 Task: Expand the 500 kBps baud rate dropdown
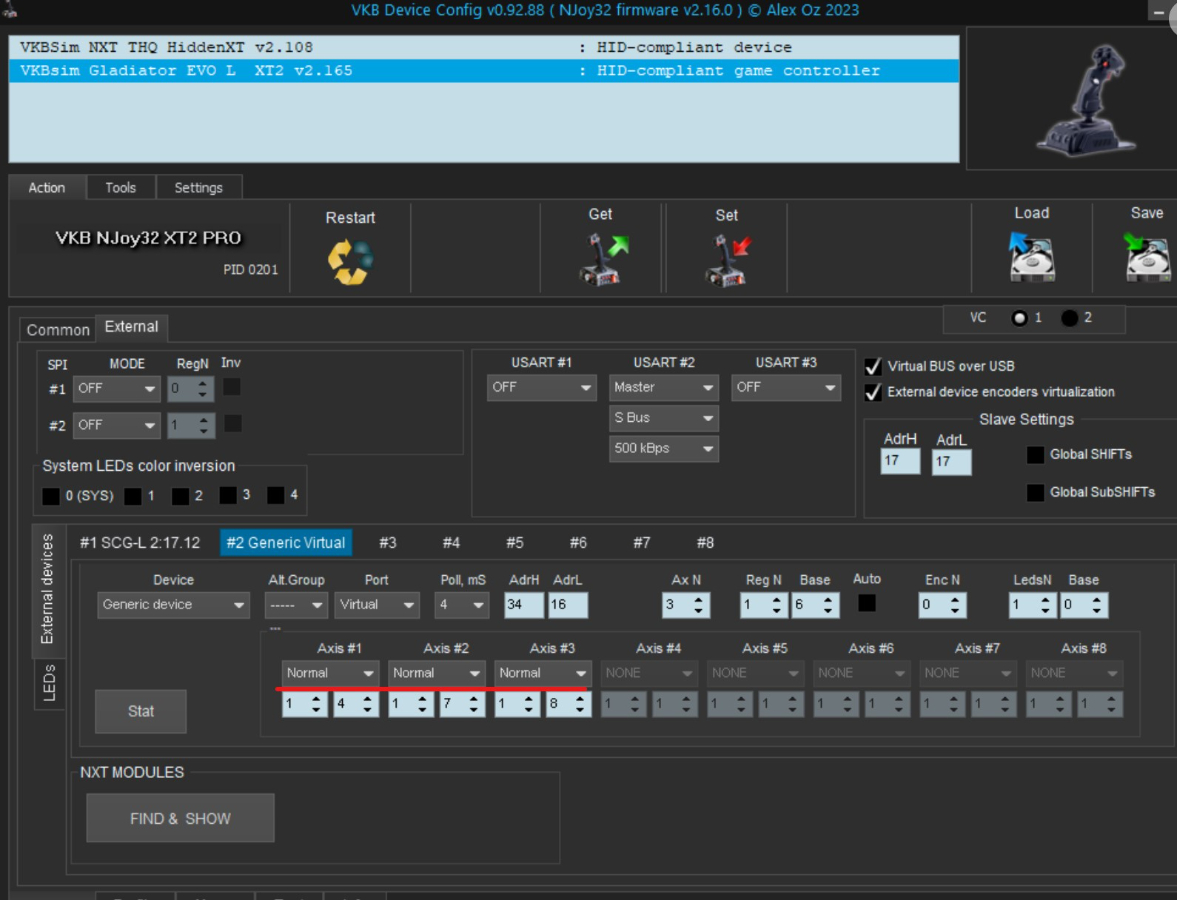click(x=664, y=449)
